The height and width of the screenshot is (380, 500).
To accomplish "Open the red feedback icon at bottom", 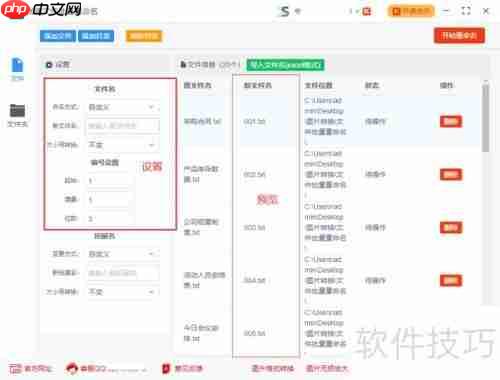I will pos(166,368).
